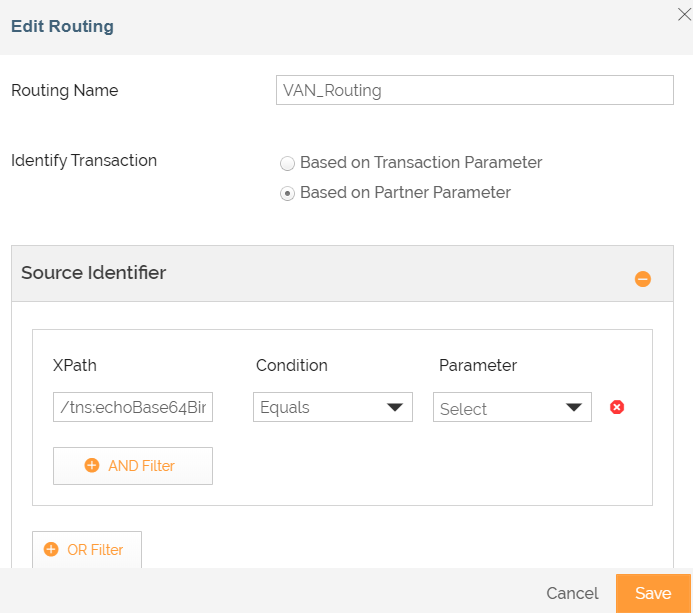Select Based on Transaction Parameter radio button
693x613 pixels.
click(x=288, y=163)
